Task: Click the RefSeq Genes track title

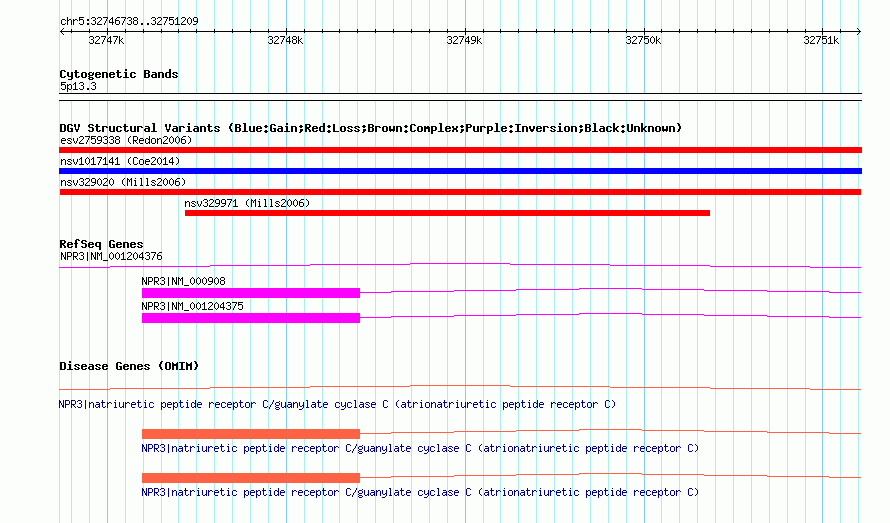Action: tap(101, 244)
